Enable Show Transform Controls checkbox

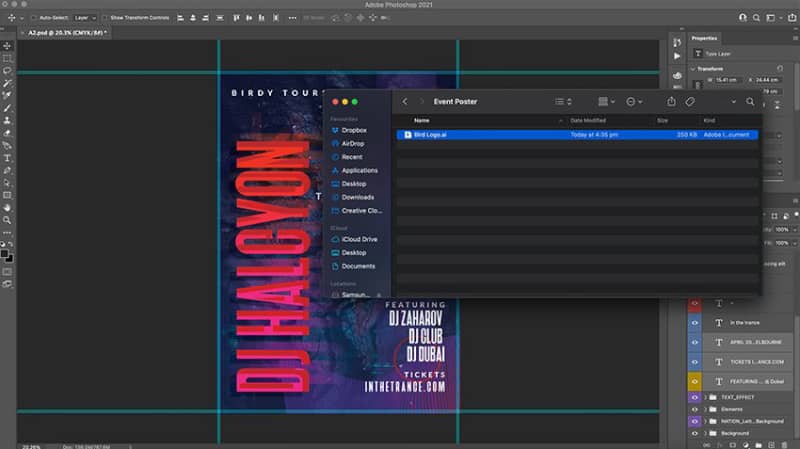(105, 18)
